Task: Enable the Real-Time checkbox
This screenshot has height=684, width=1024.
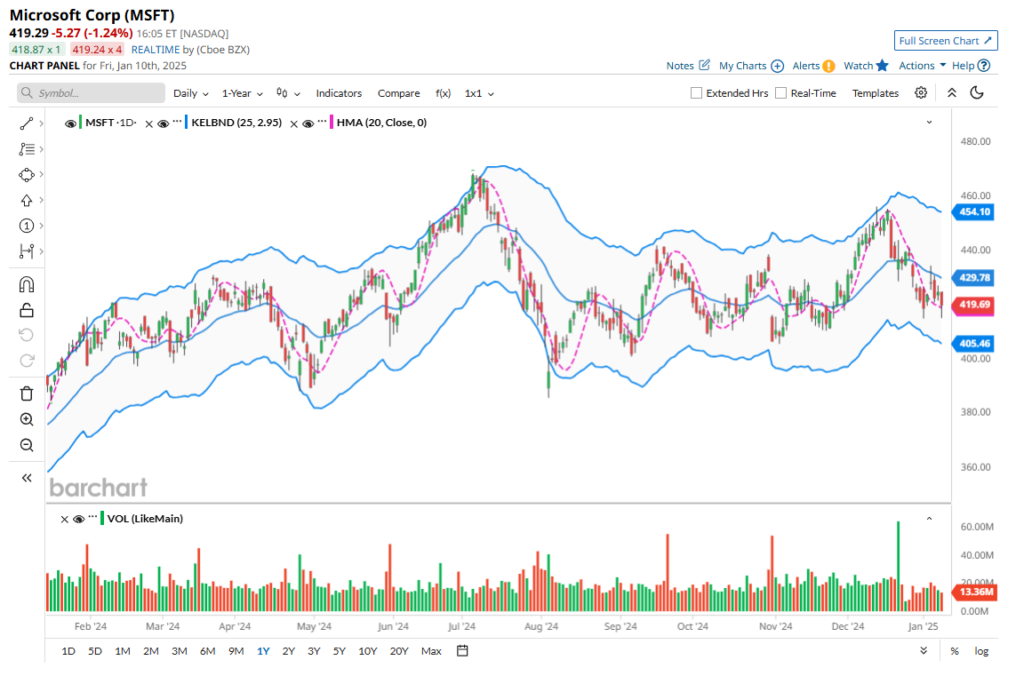Action: (781, 93)
